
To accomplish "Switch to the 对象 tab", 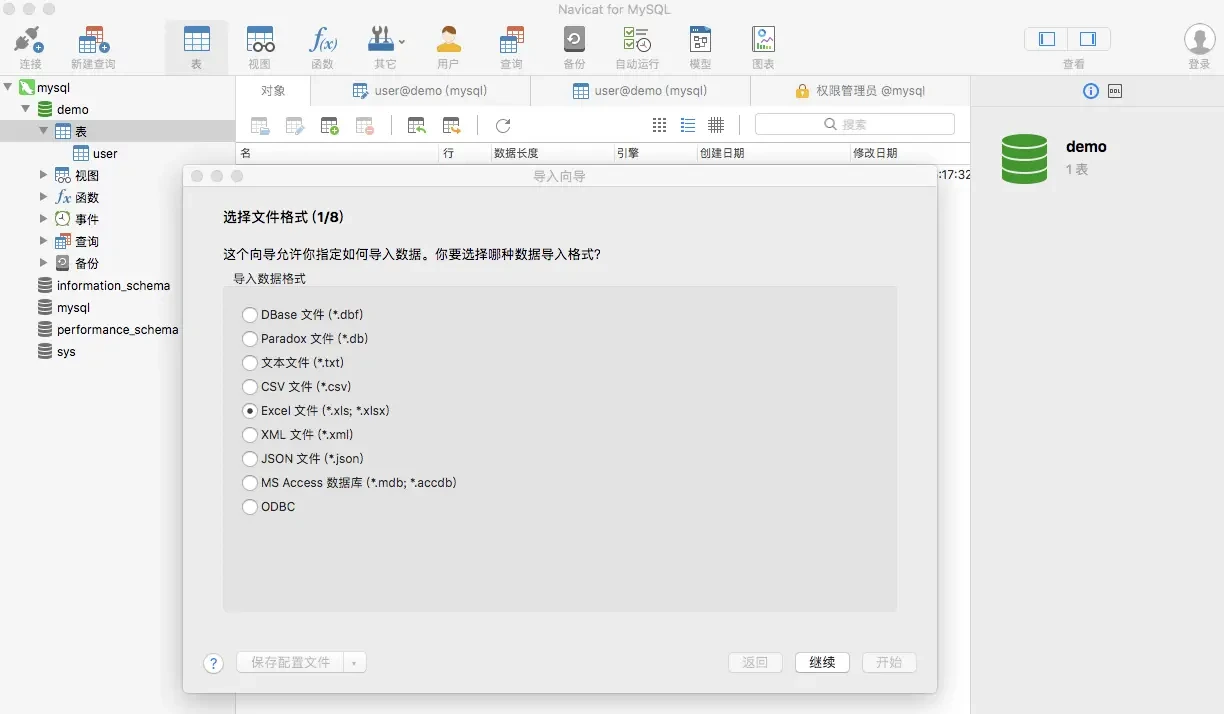I will pyautogui.click(x=273, y=91).
